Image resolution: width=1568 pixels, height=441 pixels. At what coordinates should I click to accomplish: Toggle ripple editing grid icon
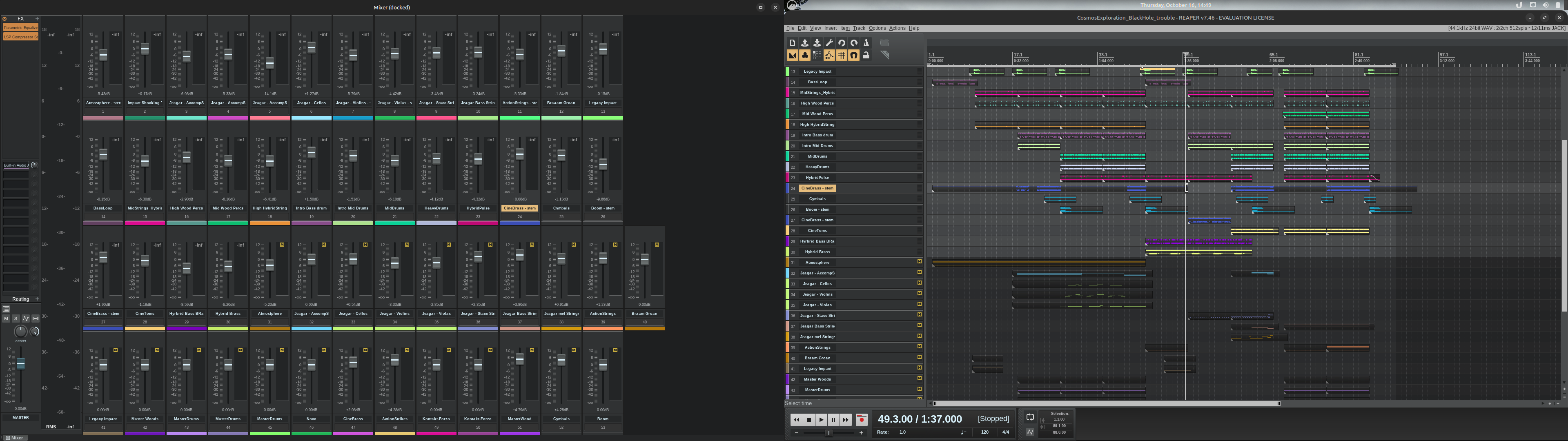(x=817, y=56)
